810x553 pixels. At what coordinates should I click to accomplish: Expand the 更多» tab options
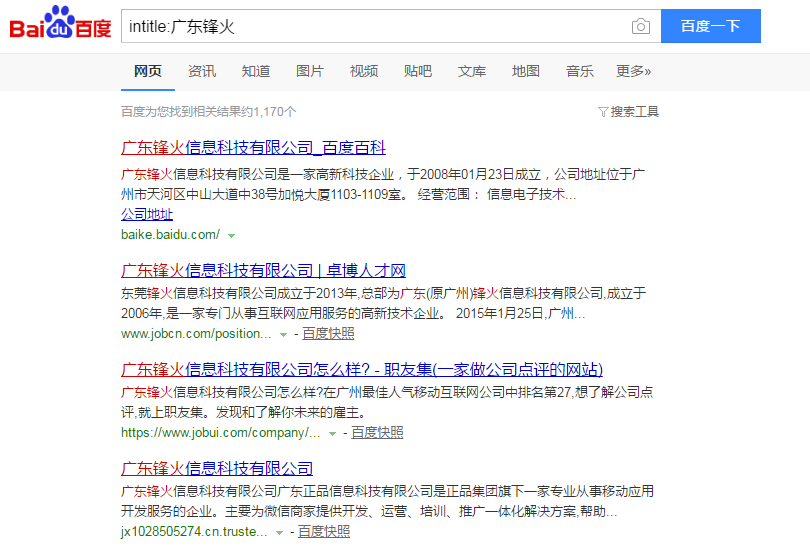633,71
